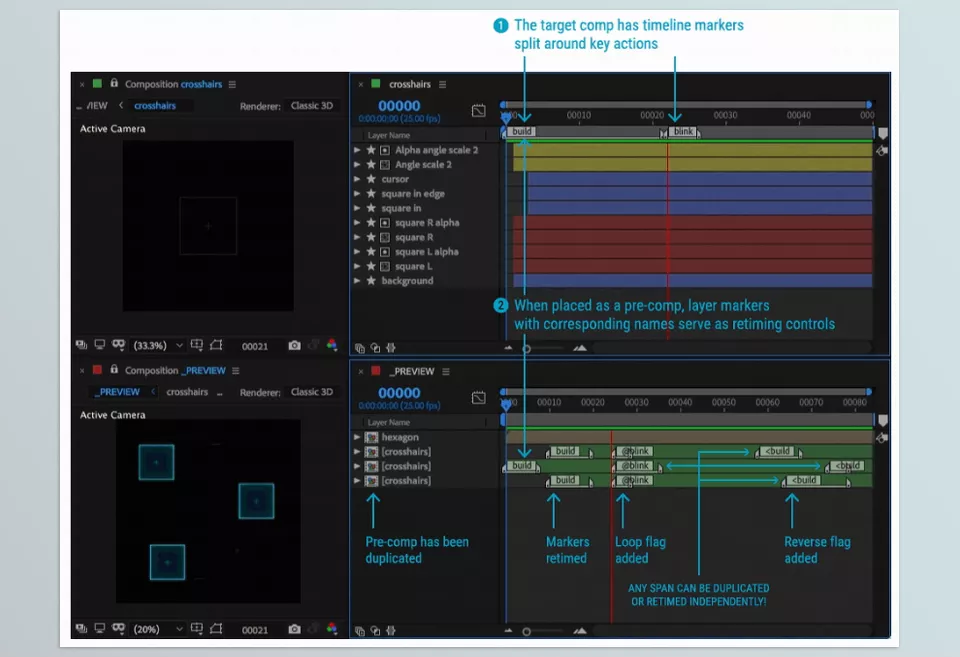Click 00000 timecode in crosshairs timeline

399,106
